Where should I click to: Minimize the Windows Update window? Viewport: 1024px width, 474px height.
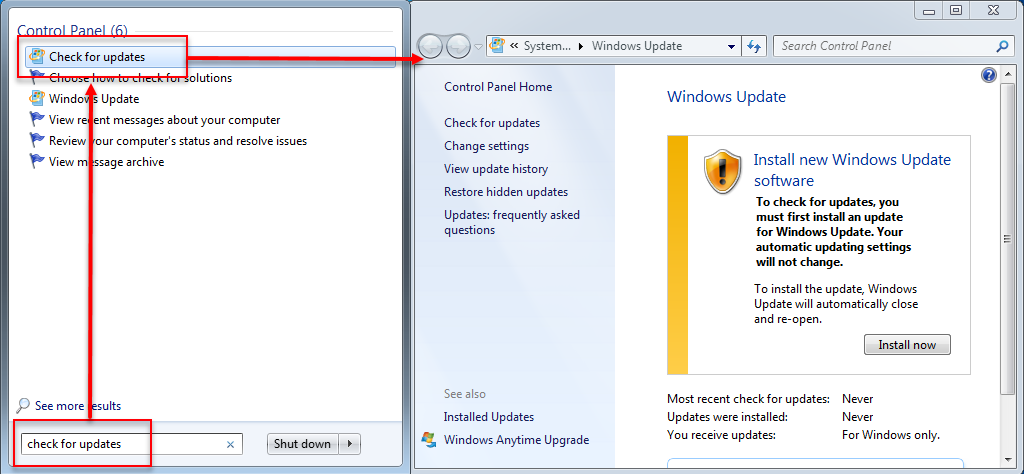coord(931,9)
